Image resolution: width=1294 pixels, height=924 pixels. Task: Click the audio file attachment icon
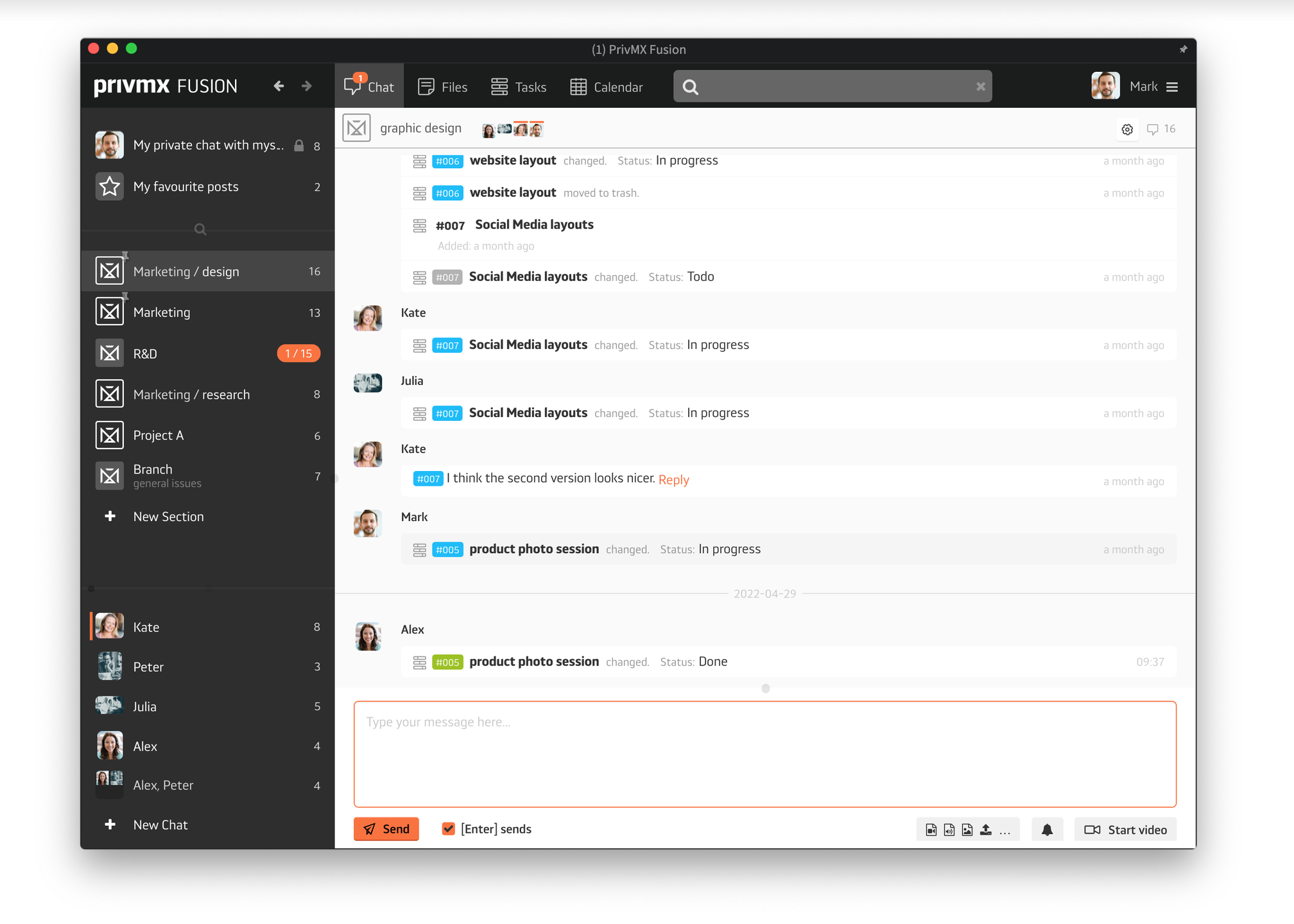(949, 830)
